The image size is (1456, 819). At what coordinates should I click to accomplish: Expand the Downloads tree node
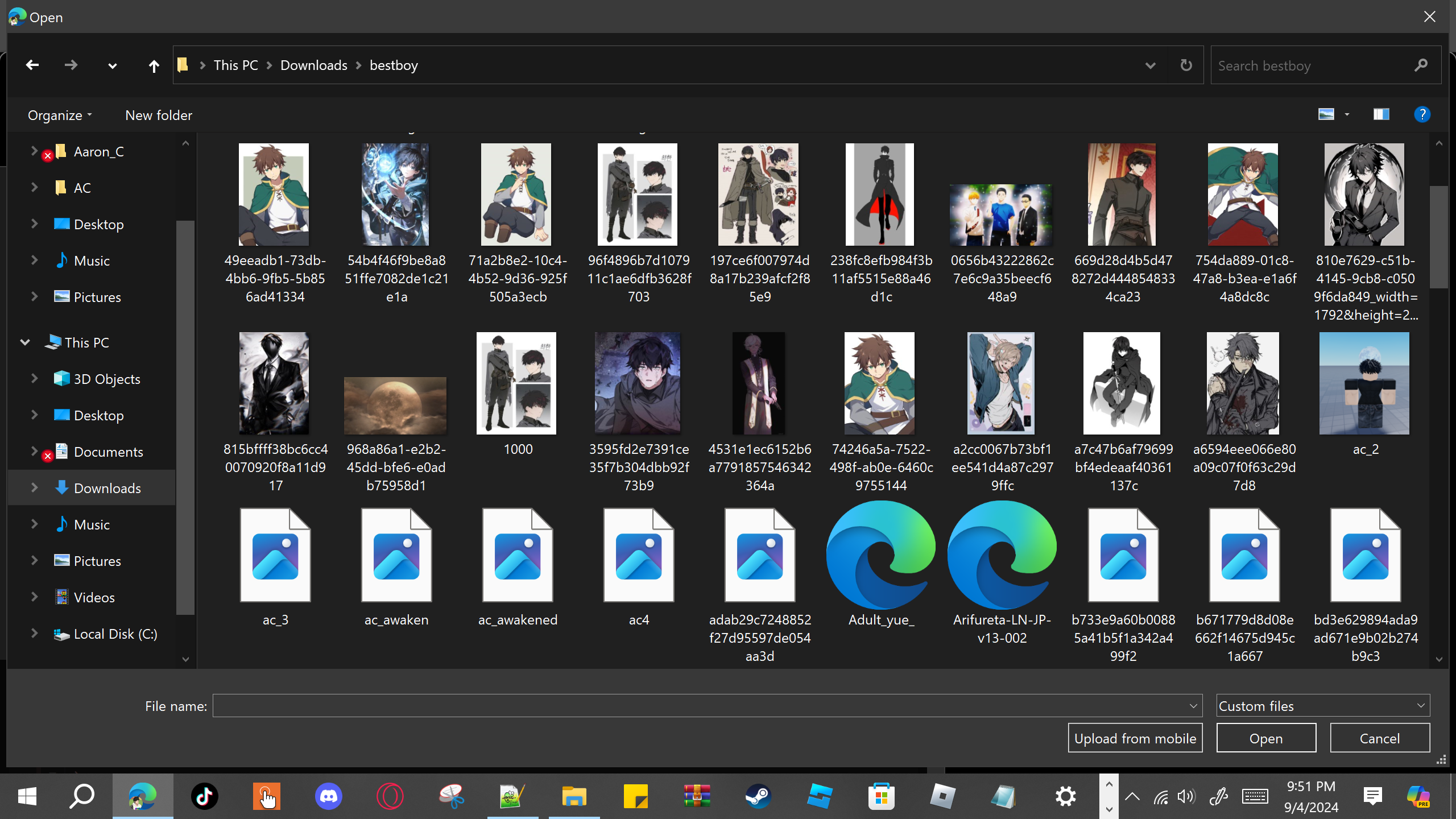pyautogui.click(x=34, y=488)
